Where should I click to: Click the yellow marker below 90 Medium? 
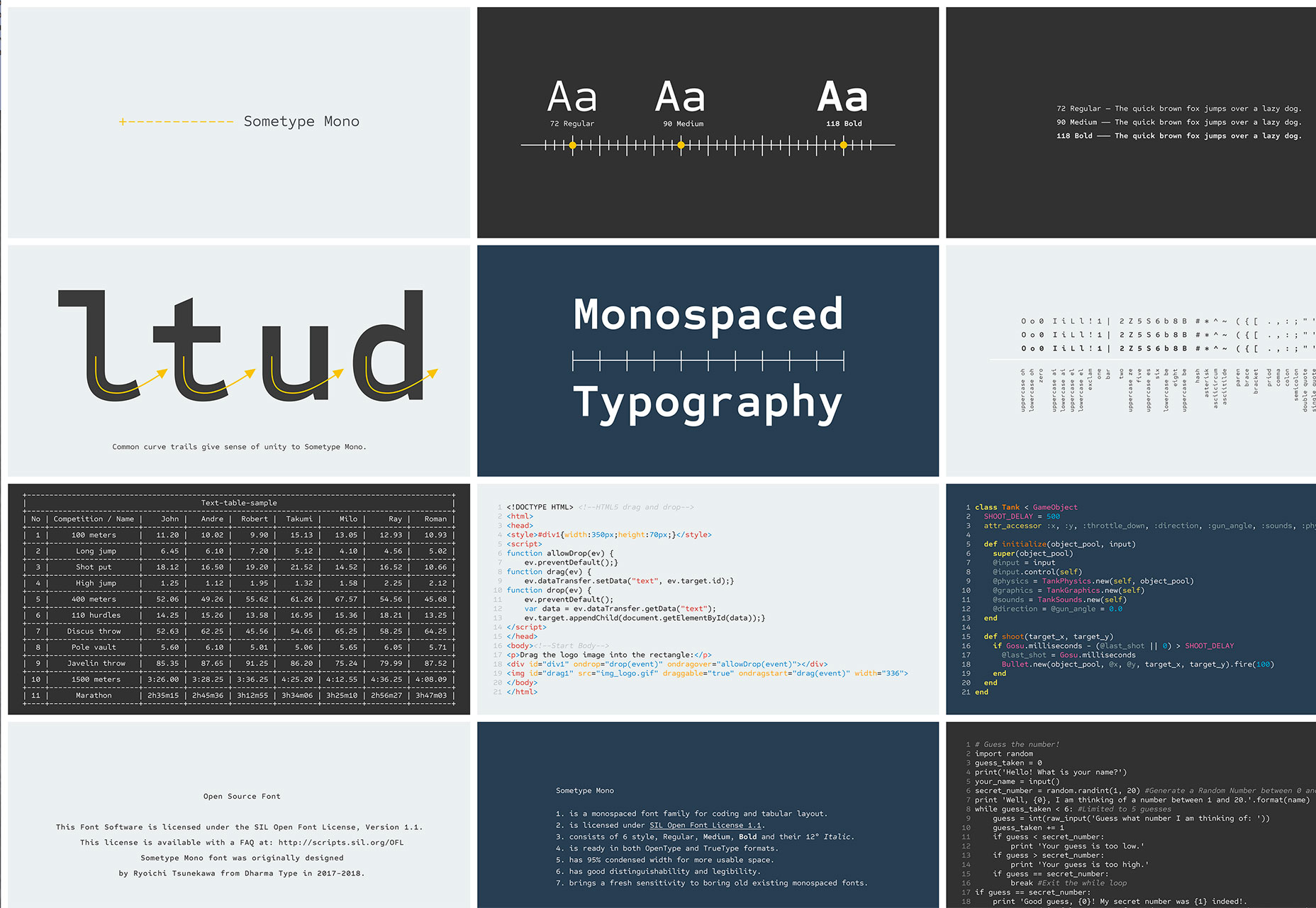point(681,145)
